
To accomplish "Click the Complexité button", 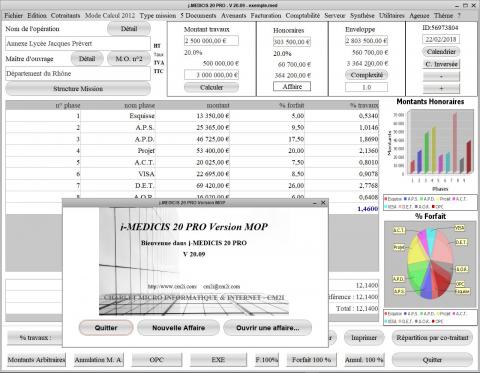I will click(x=366, y=75).
